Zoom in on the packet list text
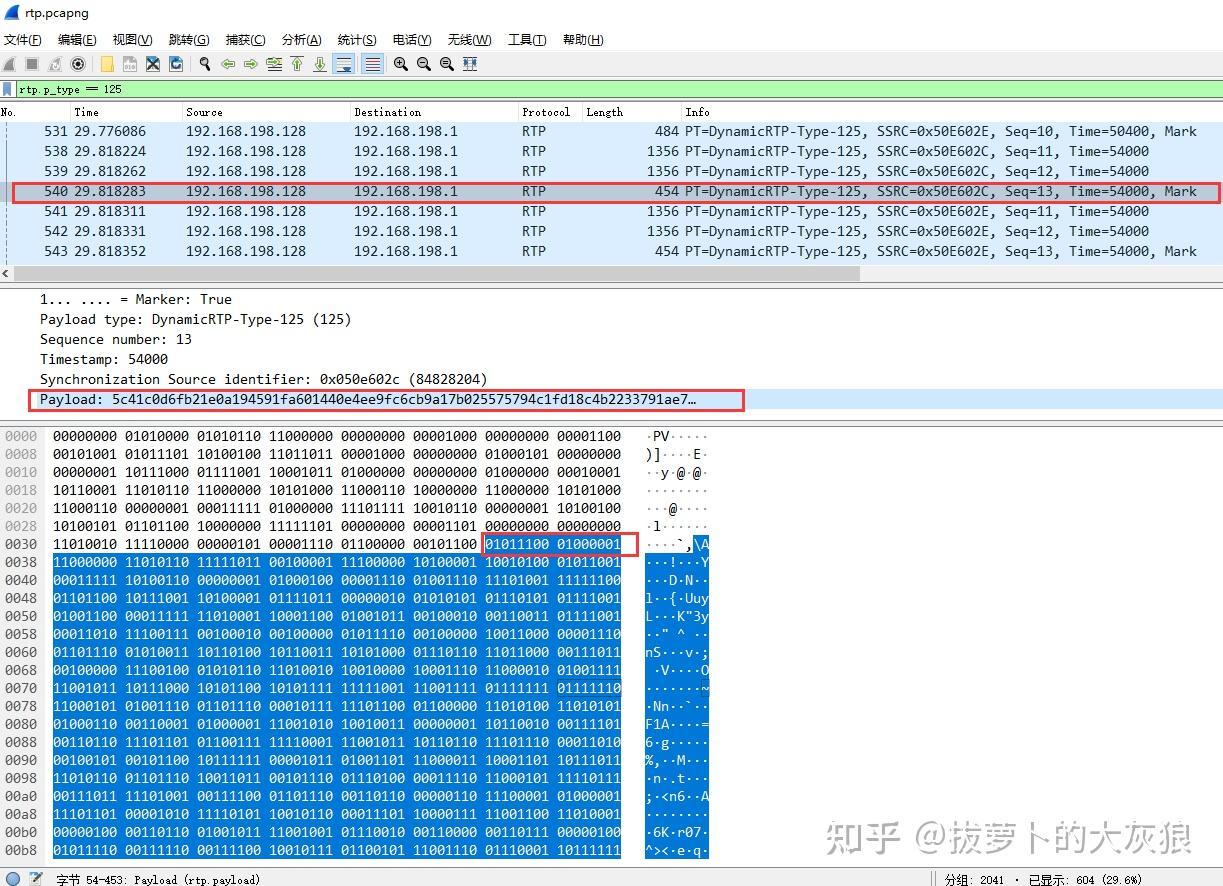Viewport: 1223px width, 886px height. 400,64
